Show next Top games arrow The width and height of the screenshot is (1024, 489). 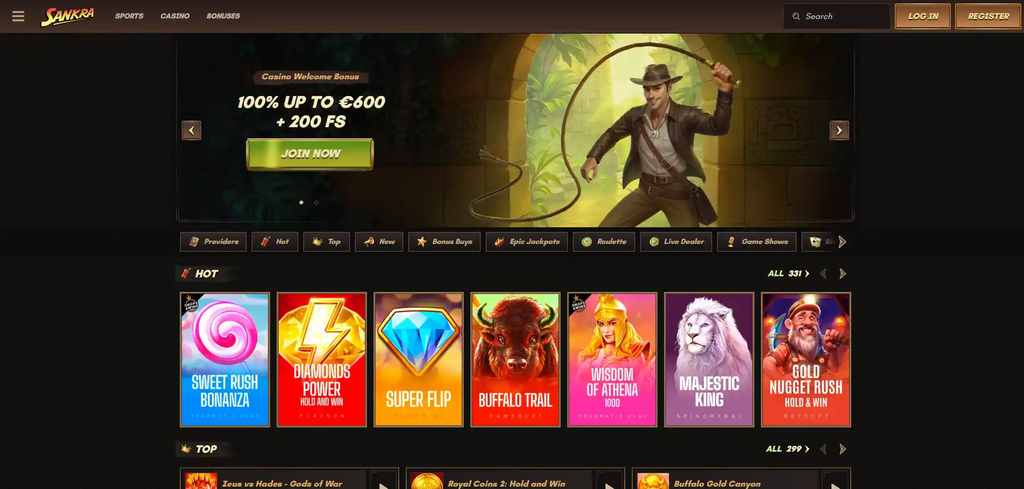coord(842,449)
